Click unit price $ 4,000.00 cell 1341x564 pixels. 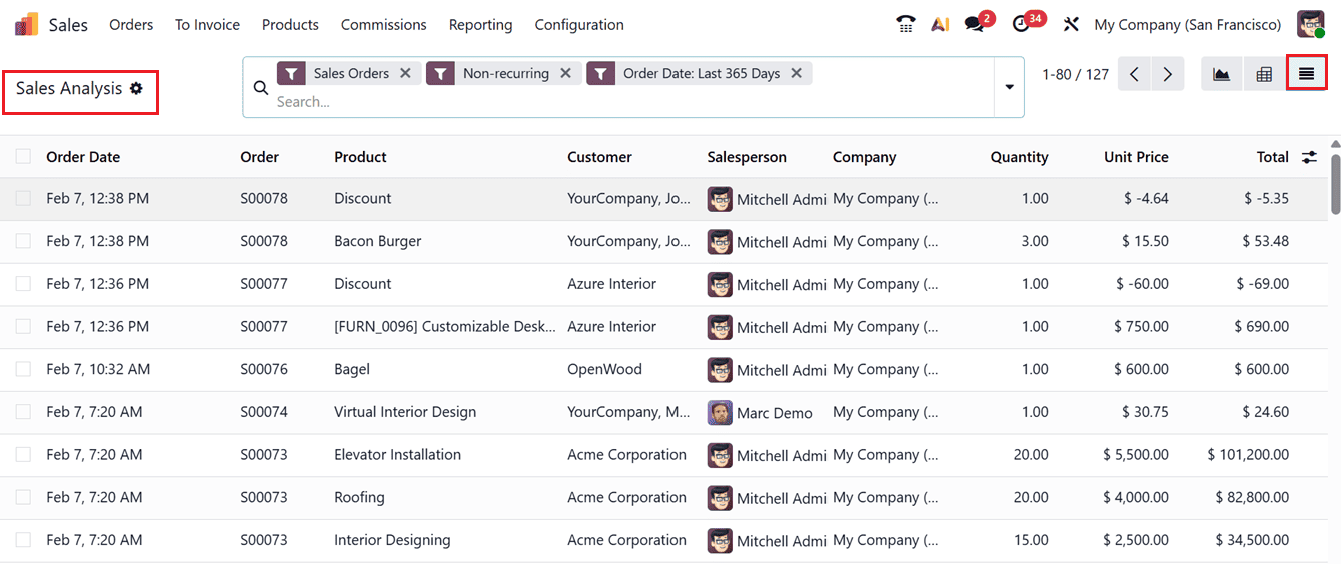[1136, 497]
